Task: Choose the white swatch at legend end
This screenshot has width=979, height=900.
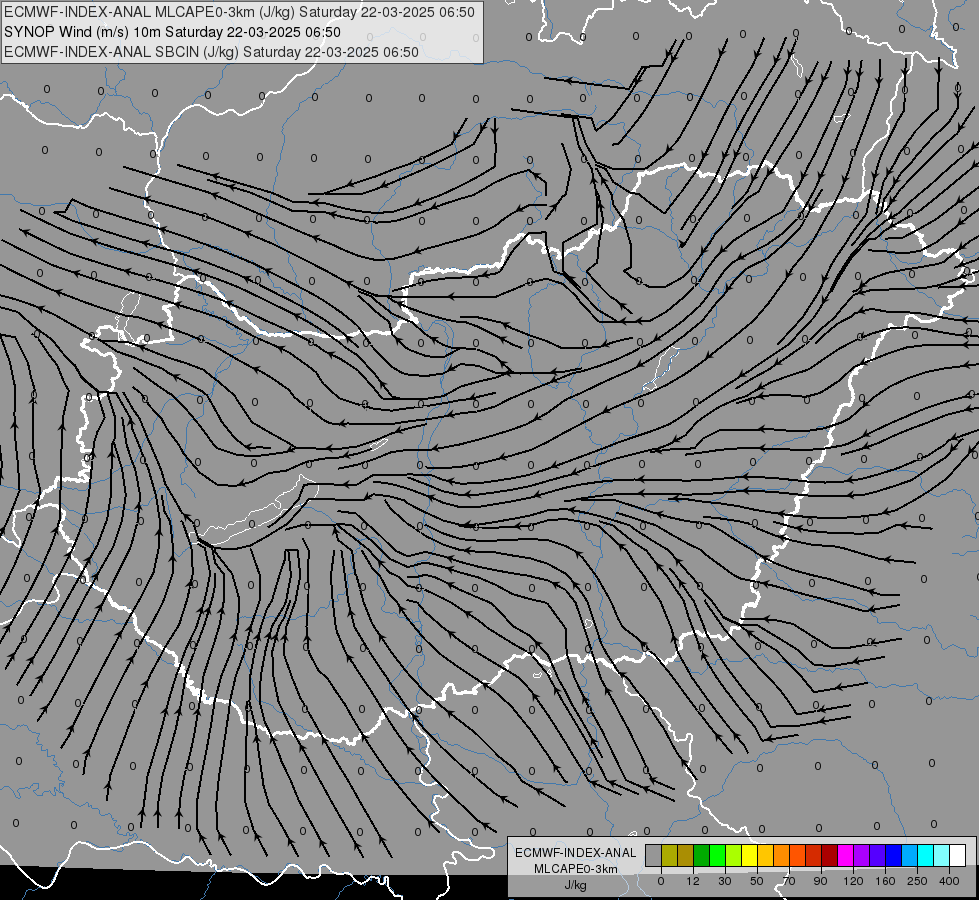Action: pyautogui.click(x=957, y=855)
